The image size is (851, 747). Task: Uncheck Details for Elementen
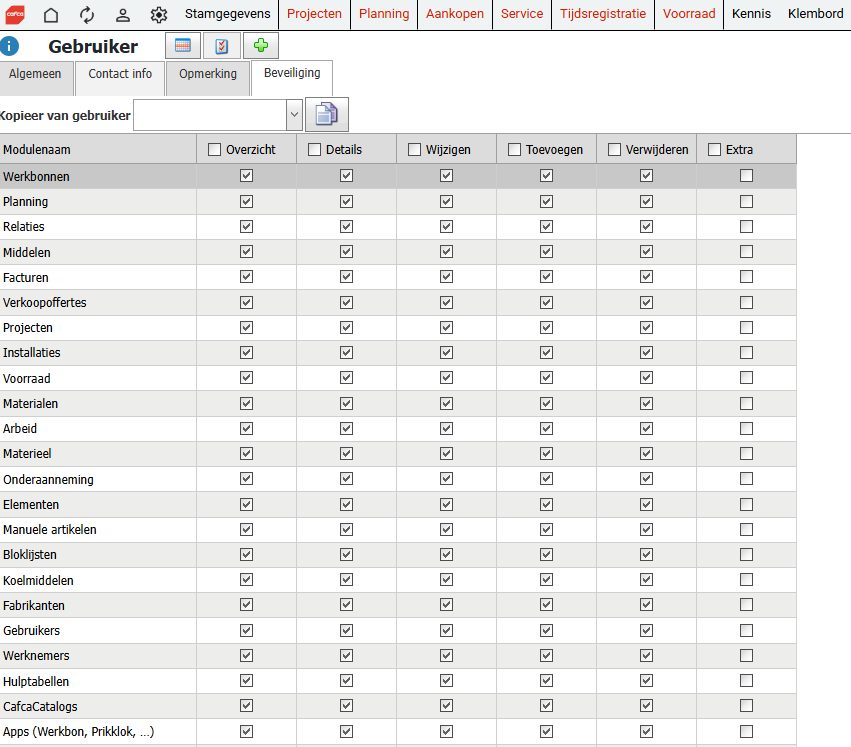(346, 505)
